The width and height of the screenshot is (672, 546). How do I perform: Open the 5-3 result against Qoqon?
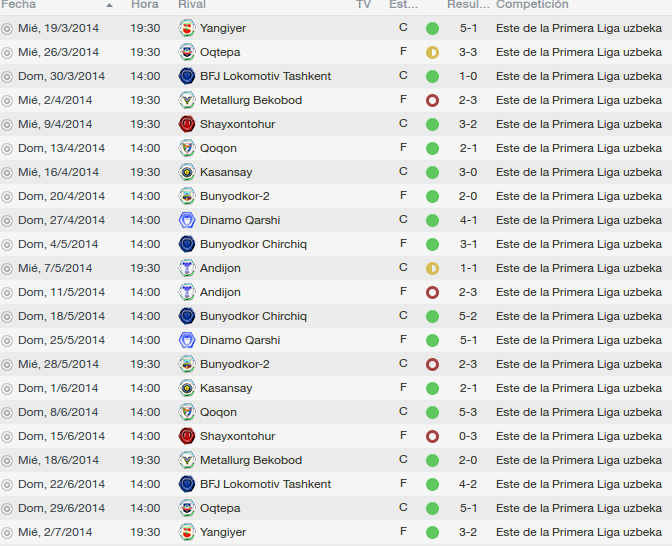click(x=468, y=412)
